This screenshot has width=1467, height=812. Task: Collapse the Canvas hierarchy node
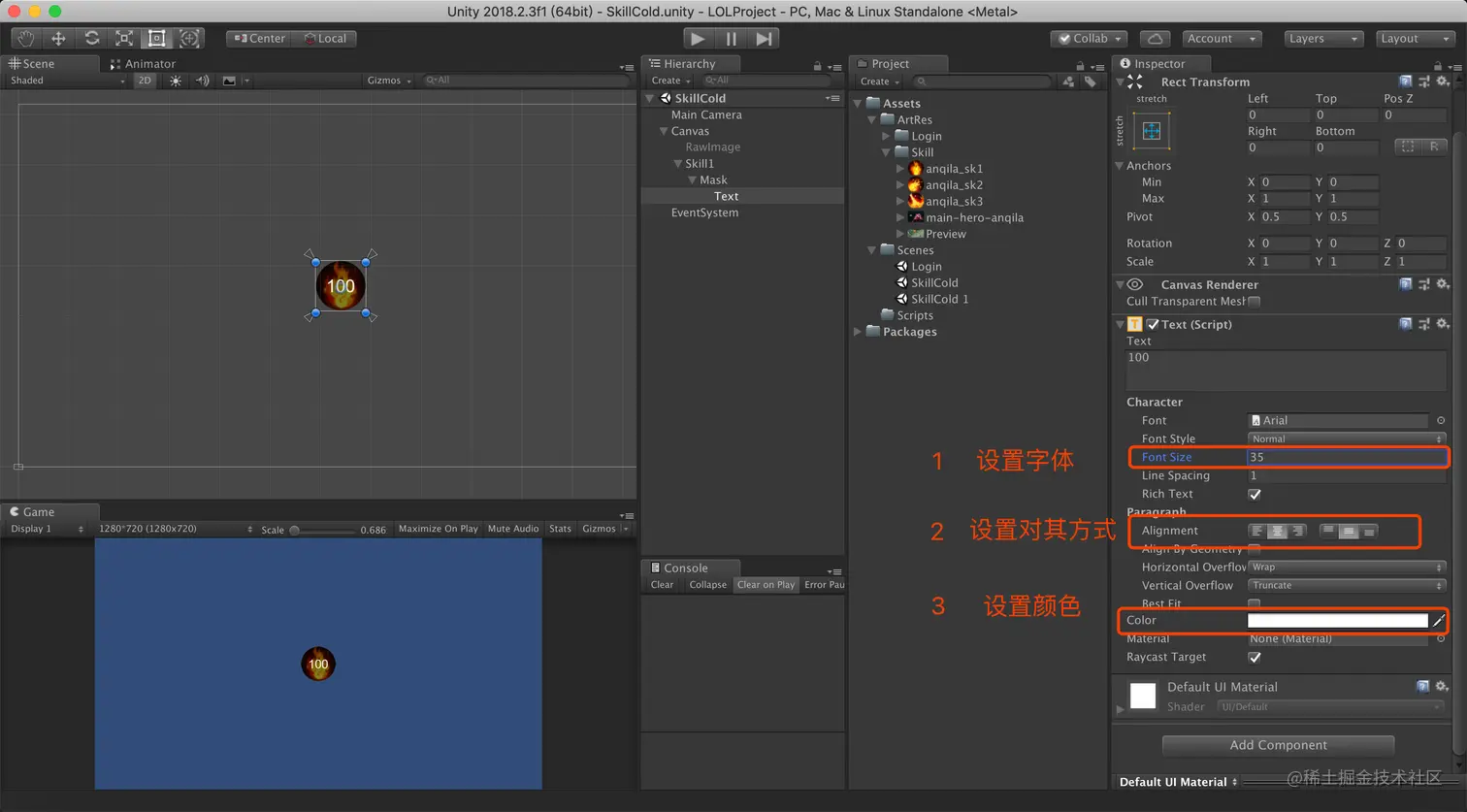(664, 131)
